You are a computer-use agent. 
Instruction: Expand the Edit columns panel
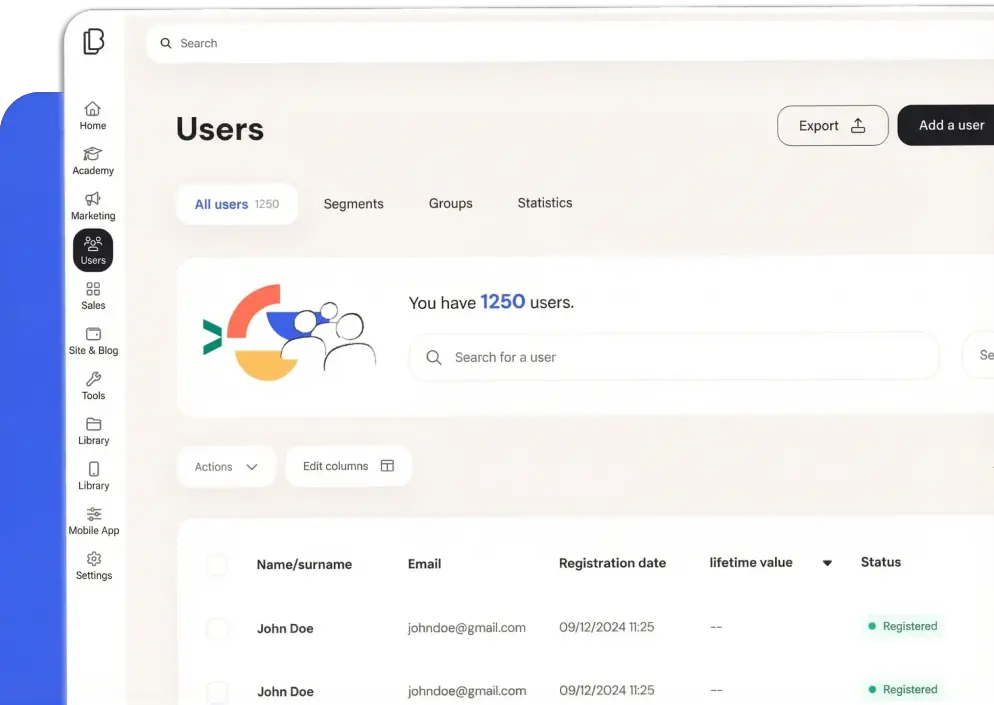click(348, 466)
